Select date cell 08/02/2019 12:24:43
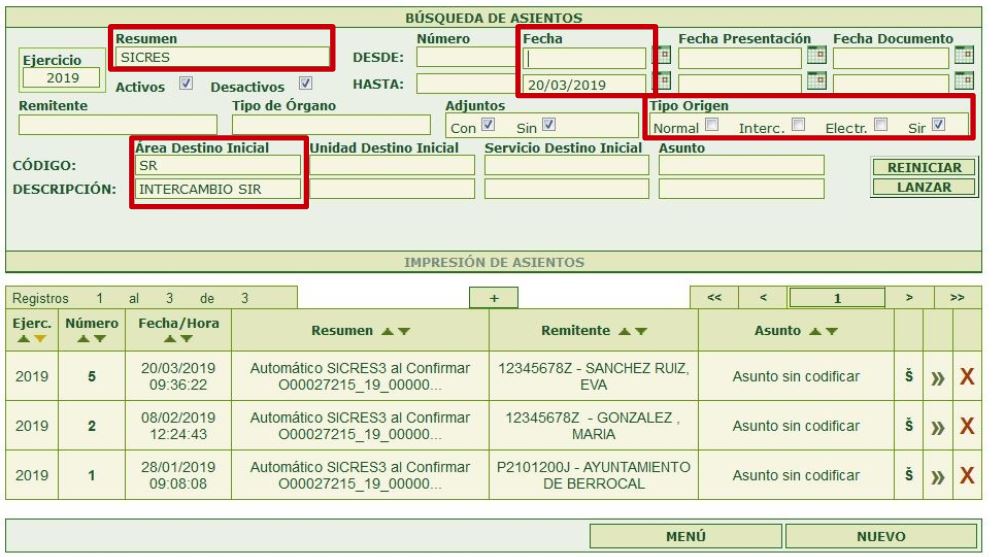 178,426
